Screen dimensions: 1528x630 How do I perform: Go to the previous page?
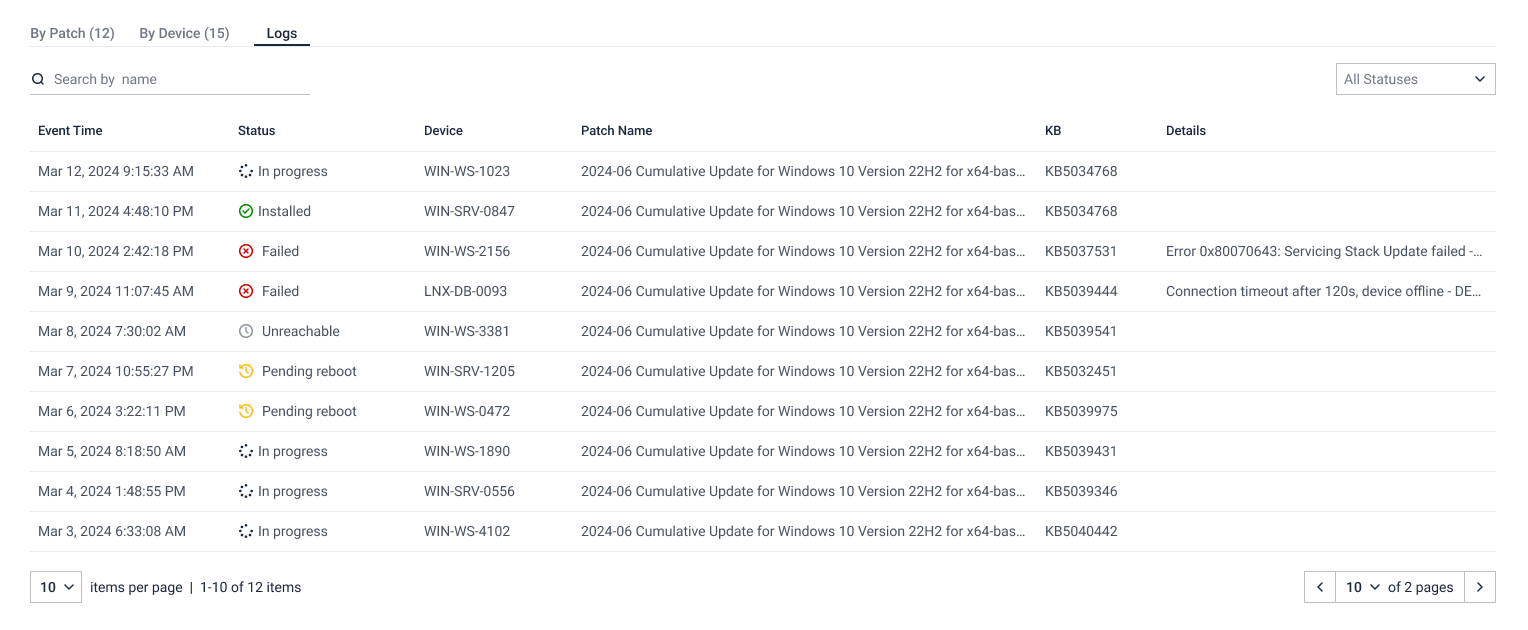point(1320,587)
